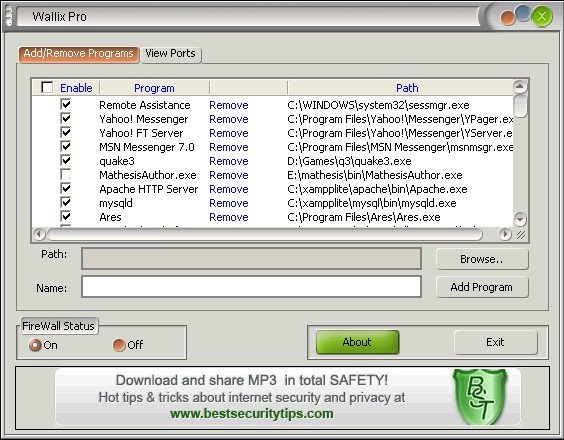The height and width of the screenshot is (440, 564).
Task: Uncheck the quake3 program checkbox
Action: (65, 160)
